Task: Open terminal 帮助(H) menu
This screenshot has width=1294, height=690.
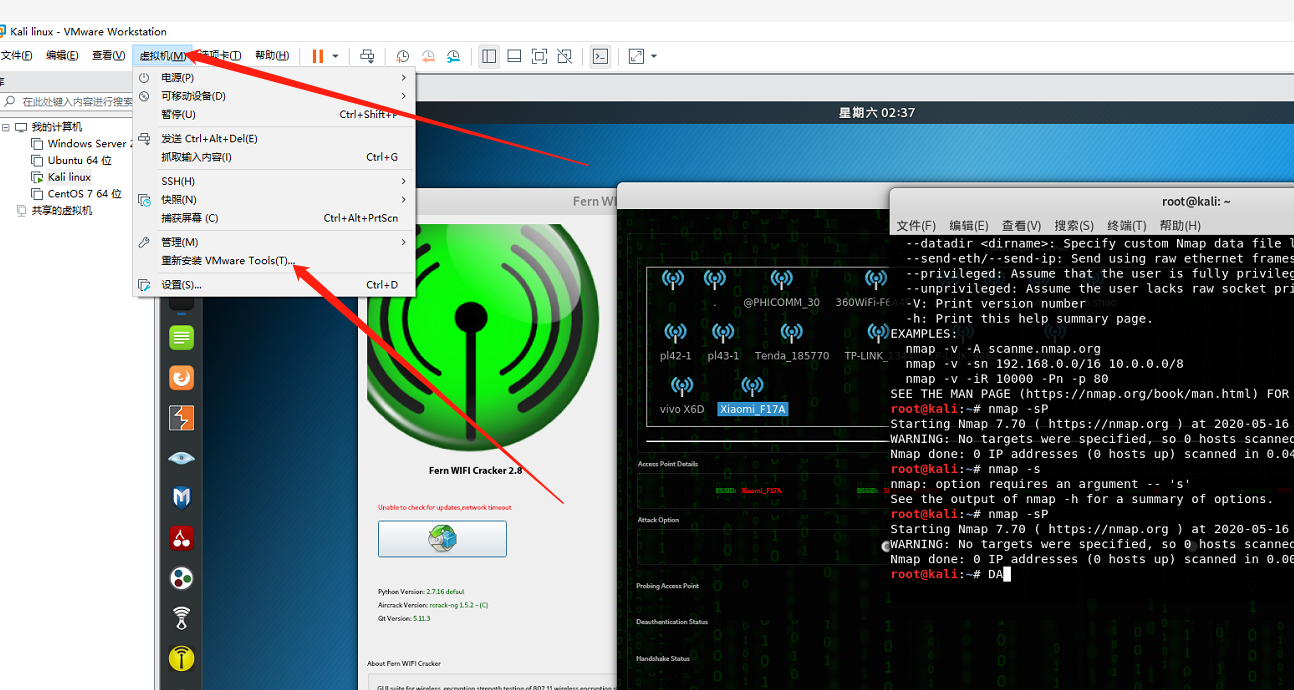Action: pos(1180,226)
